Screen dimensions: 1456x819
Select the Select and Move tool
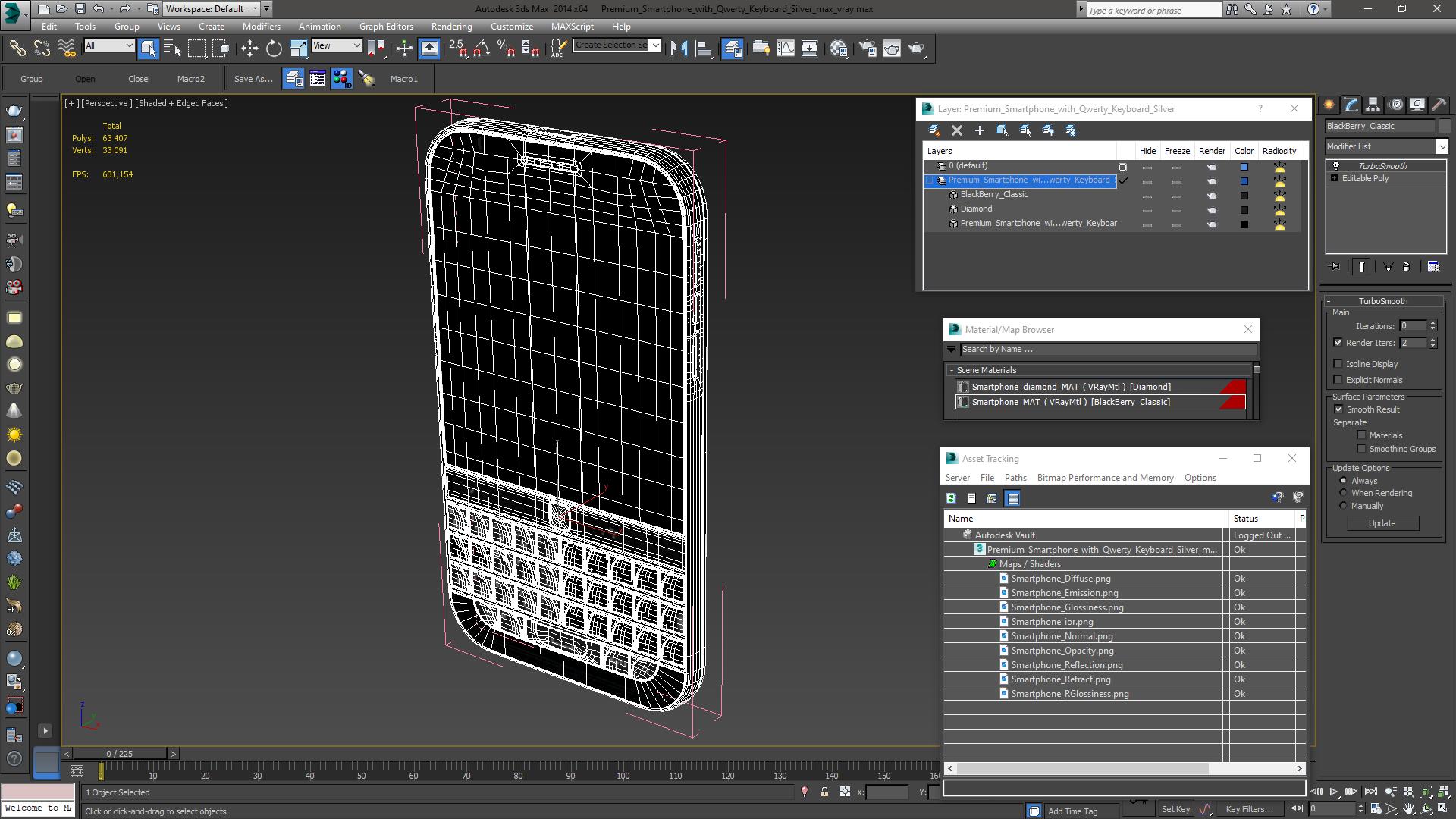click(249, 49)
